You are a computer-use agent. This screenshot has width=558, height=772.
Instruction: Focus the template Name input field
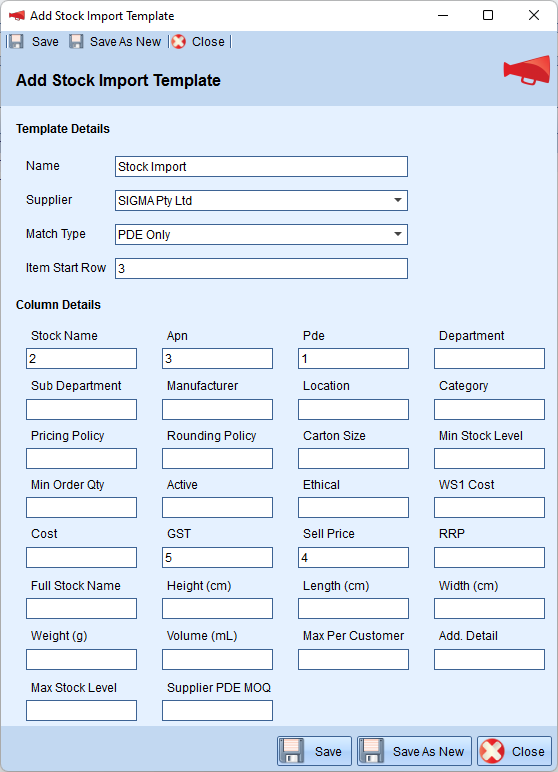[261, 166]
